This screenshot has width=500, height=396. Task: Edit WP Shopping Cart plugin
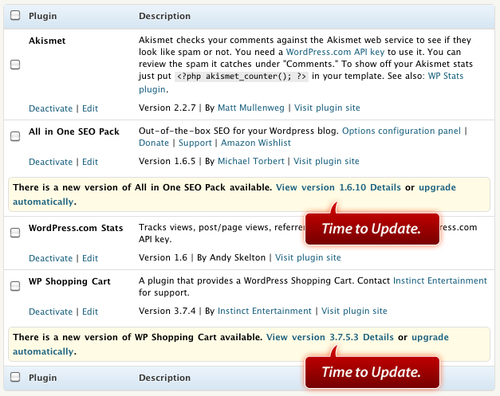[x=90, y=312]
